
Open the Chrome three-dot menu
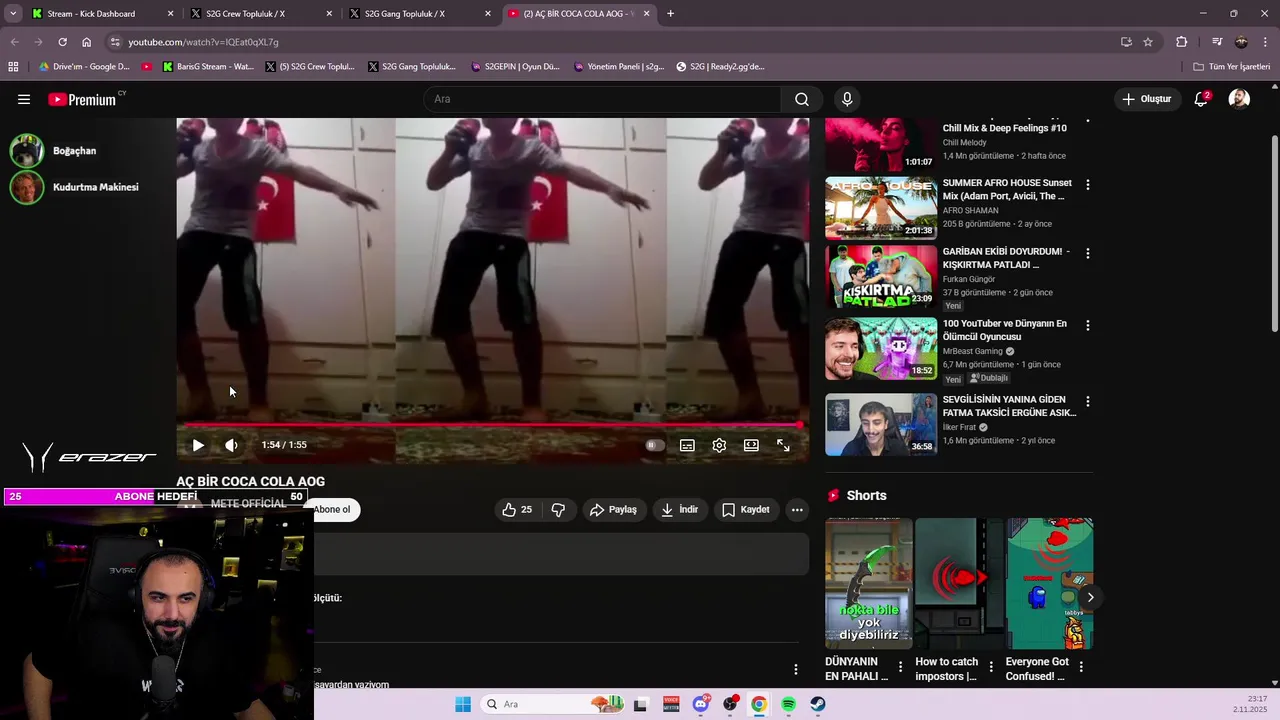pos(1266,42)
